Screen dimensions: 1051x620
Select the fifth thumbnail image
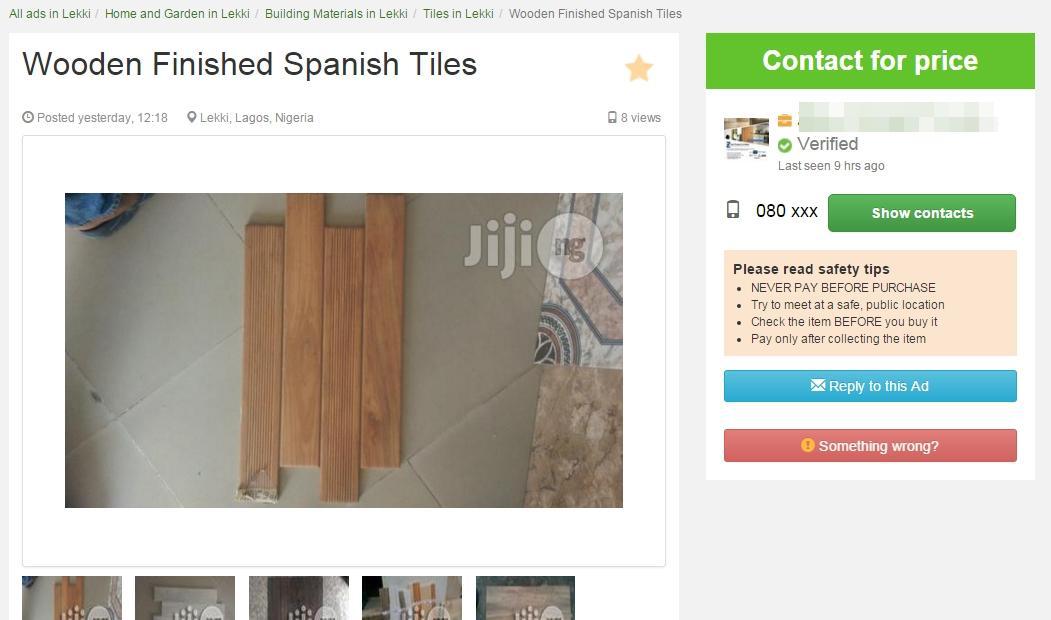click(526, 598)
